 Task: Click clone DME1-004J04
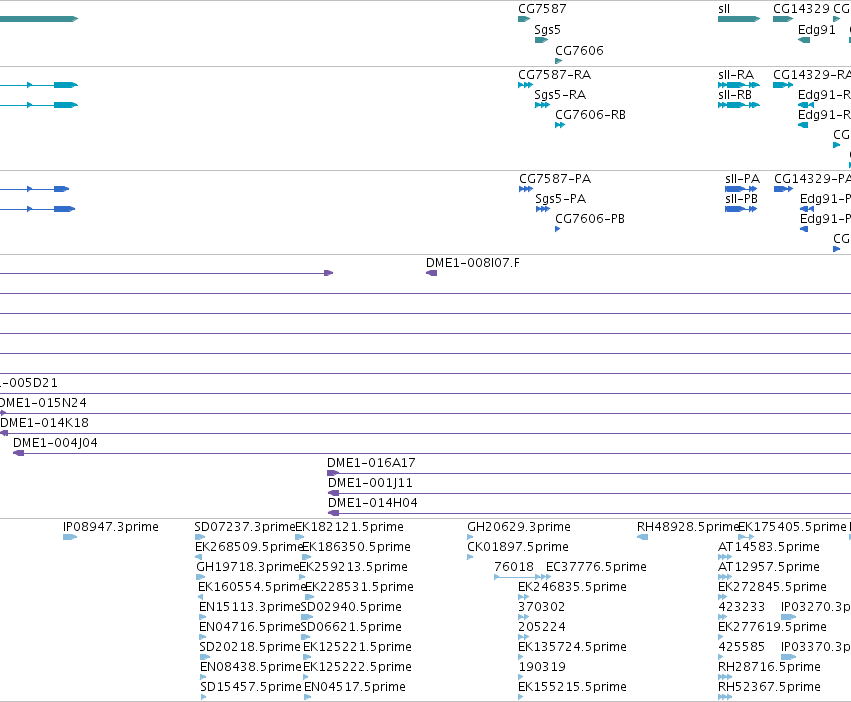coord(55,443)
